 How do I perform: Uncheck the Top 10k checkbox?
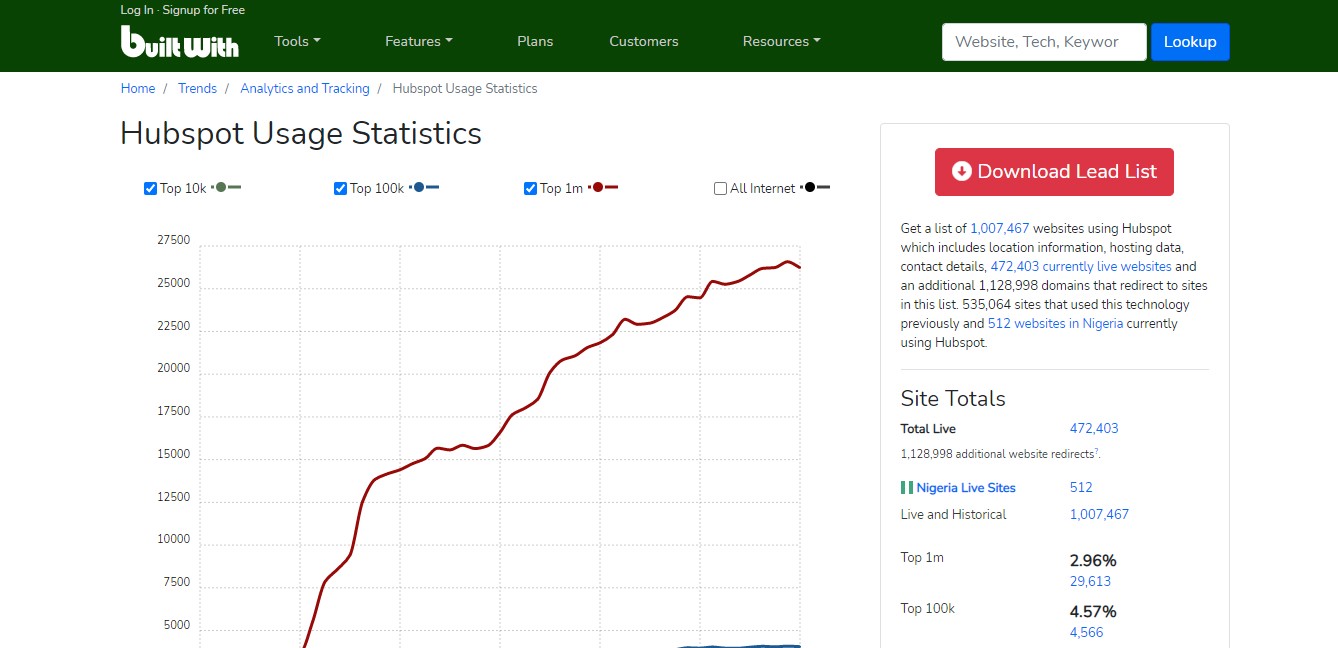[x=151, y=188]
